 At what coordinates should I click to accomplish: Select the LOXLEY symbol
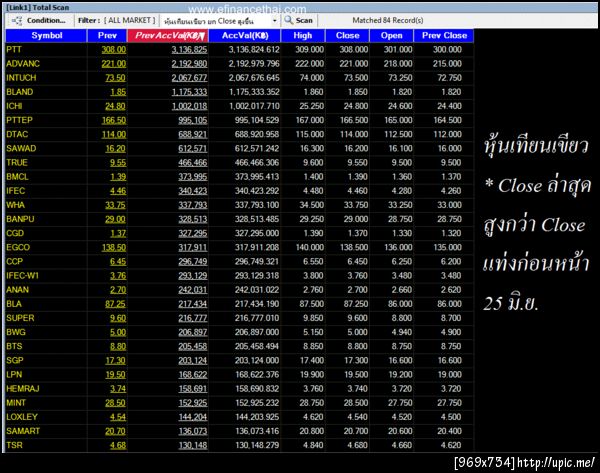pos(22,418)
